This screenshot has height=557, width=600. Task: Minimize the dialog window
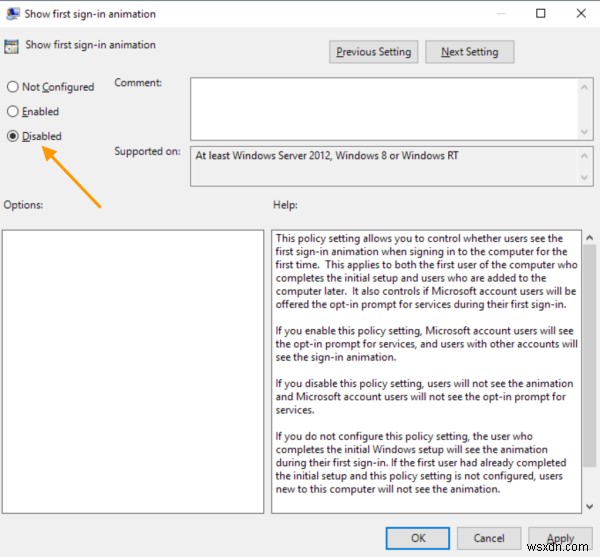click(x=501, y=13)
